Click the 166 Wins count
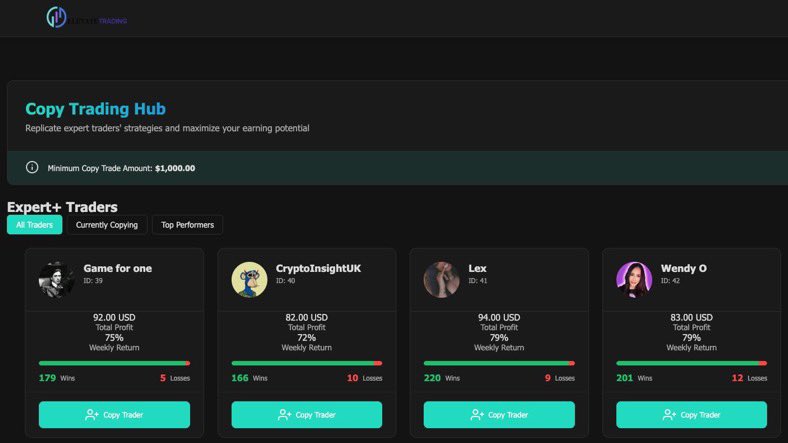 (249, 378)
